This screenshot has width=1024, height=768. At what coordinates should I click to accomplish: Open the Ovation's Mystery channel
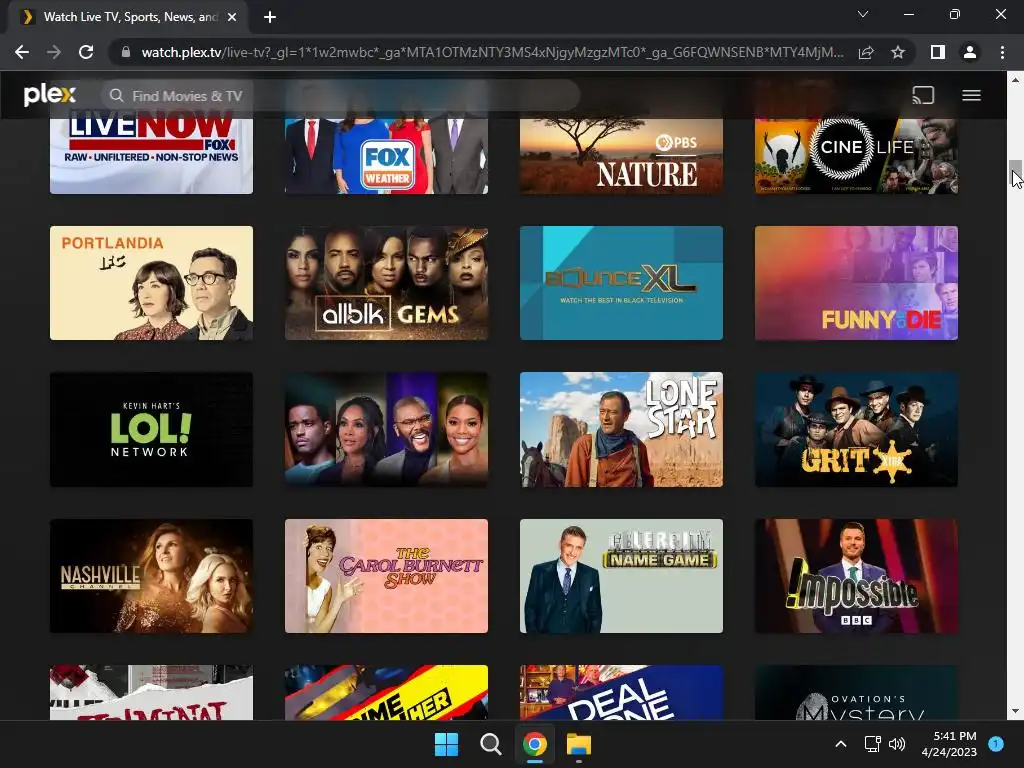pos(857,693)
